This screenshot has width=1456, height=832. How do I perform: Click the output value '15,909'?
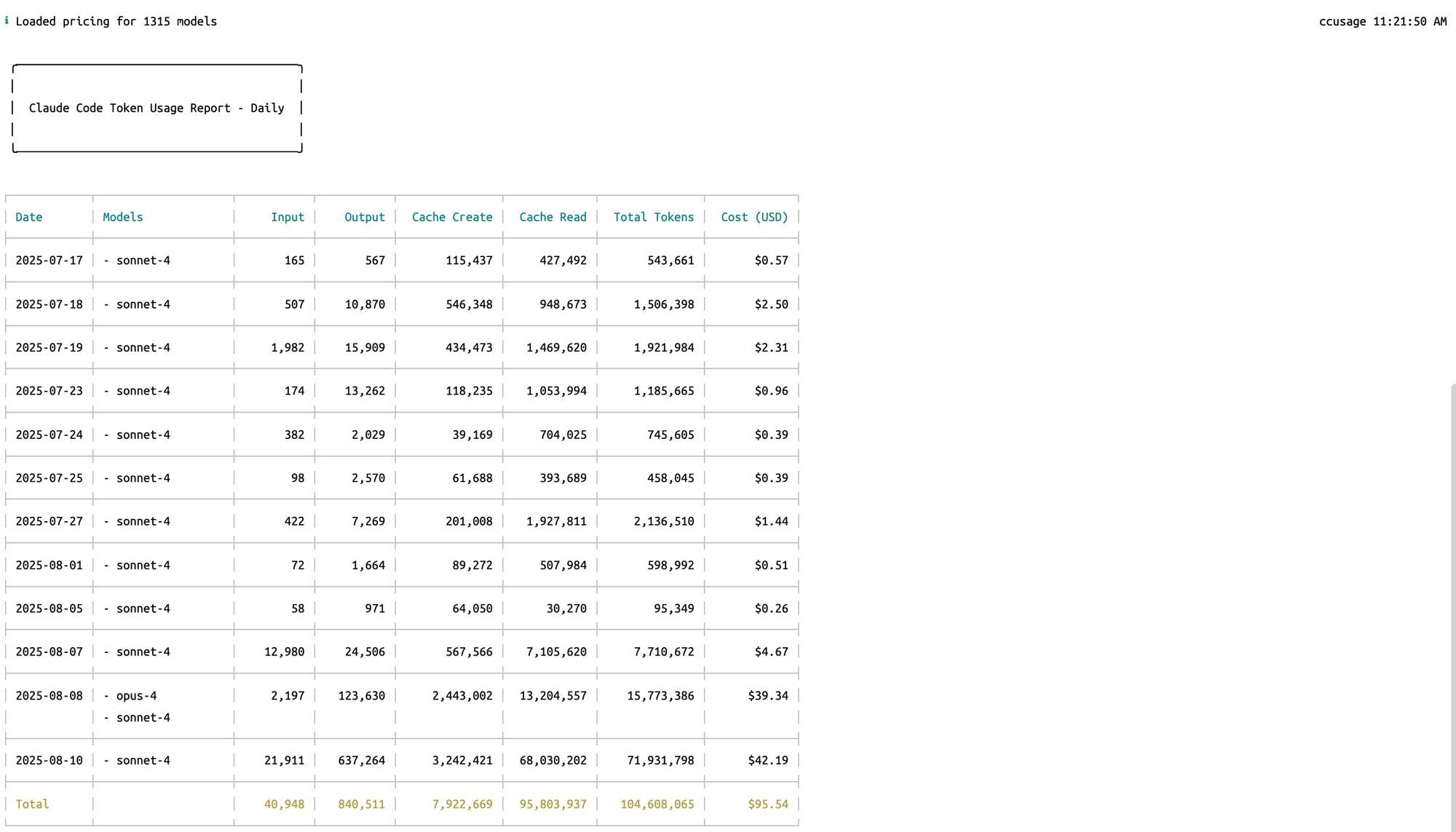tap(365, 347)
